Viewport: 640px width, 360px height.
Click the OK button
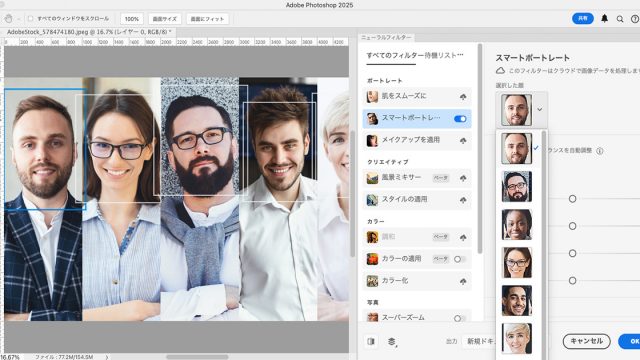click(x=631, y=341)
